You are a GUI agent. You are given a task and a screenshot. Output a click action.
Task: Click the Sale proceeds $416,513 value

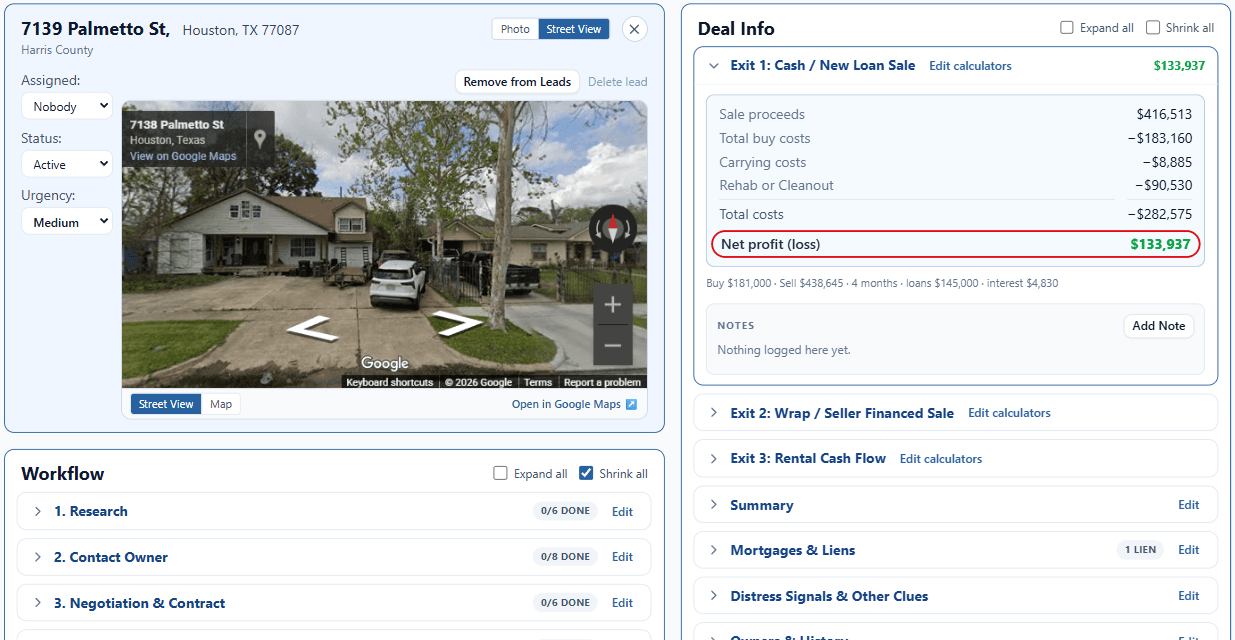(1164, 114)
